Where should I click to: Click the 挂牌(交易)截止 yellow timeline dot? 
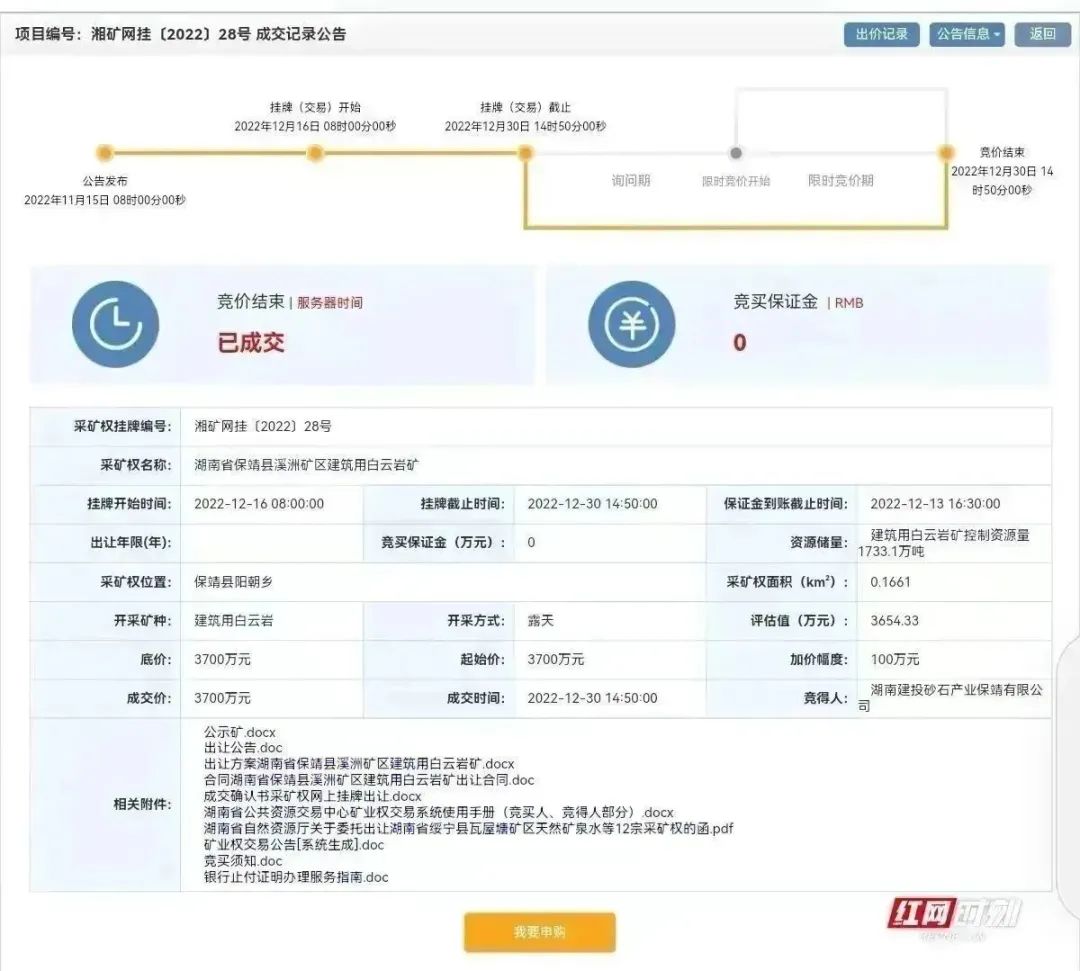click(528, 154)
